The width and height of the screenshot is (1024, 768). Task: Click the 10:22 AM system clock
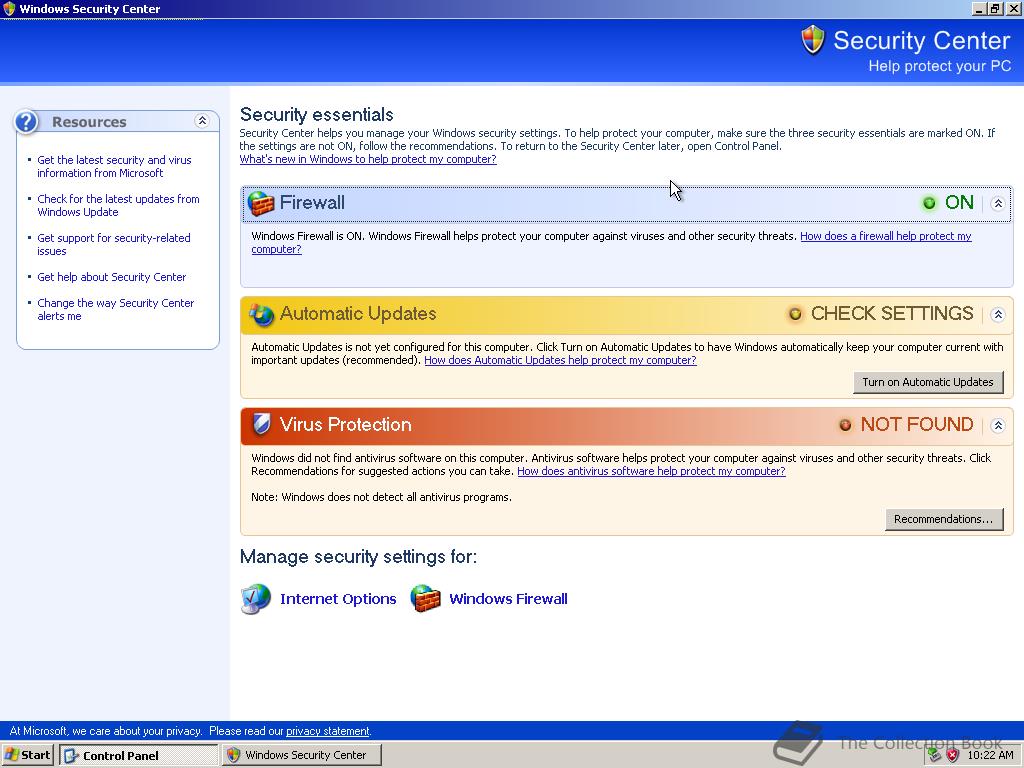point(990,756)
